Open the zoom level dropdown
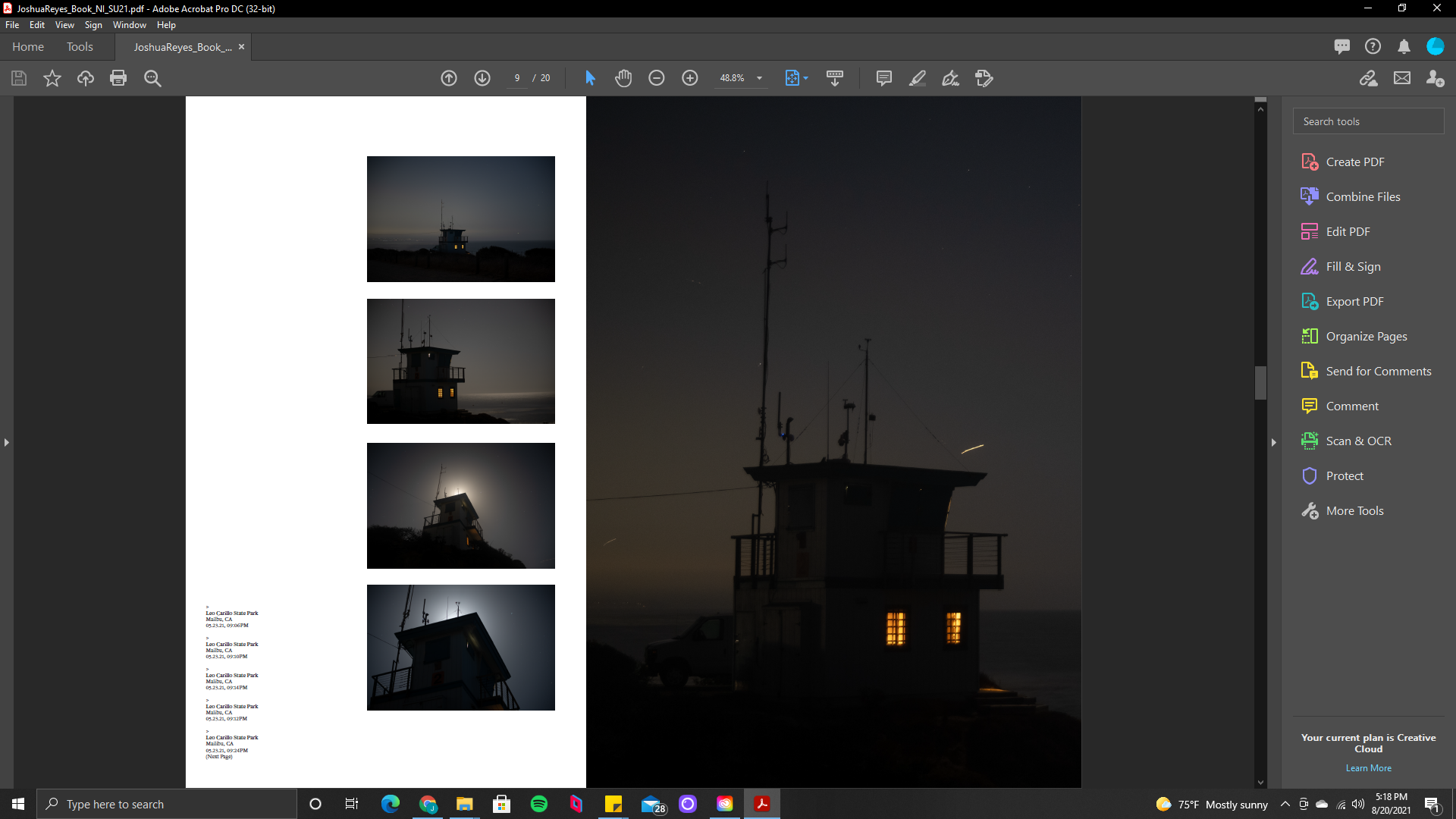The width and height of the screenshot is (1456, 819). coord(759,78)
